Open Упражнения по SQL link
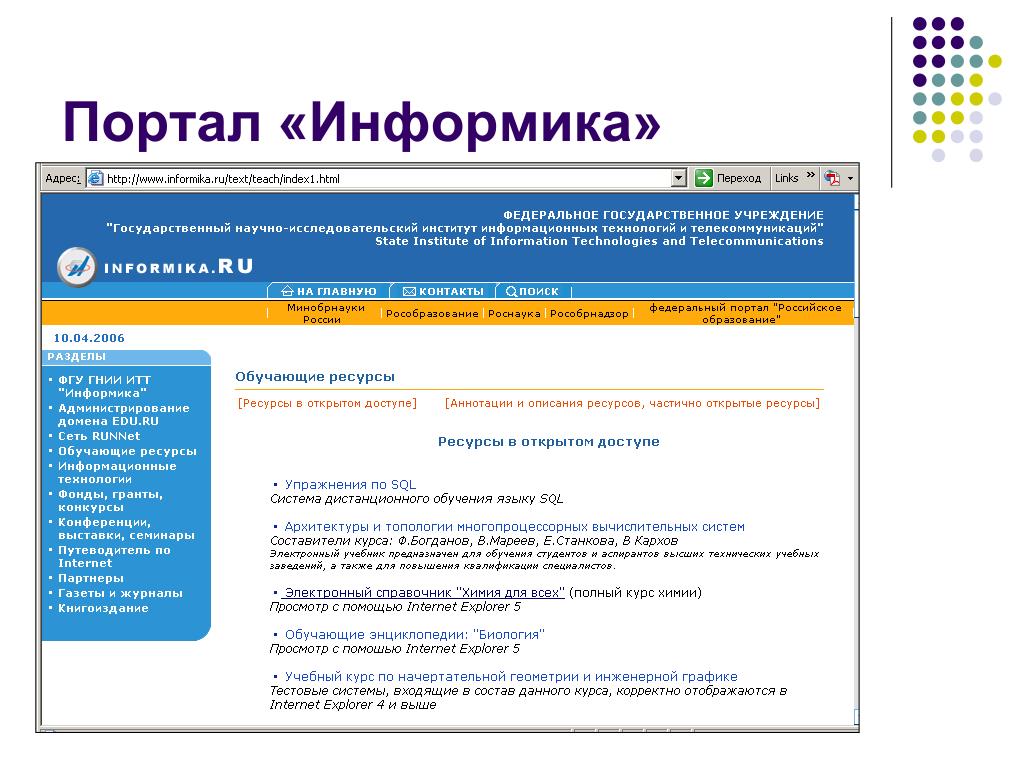Screen dimensions: 1024x768 tap(350, 485)
